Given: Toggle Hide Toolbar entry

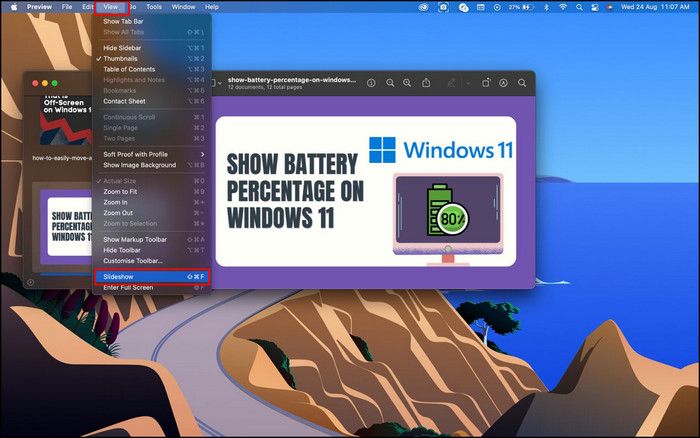Looking at the screenshot, I should pyautogui.click(x=152, y=250).
